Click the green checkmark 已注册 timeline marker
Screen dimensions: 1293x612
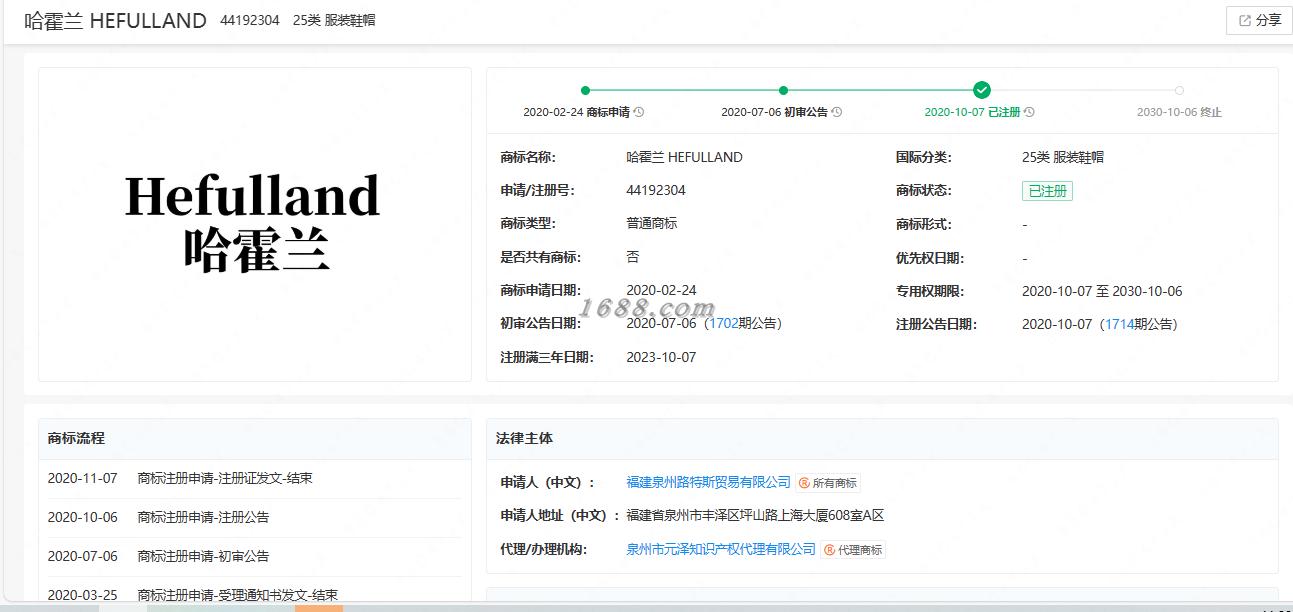[982, 90]
